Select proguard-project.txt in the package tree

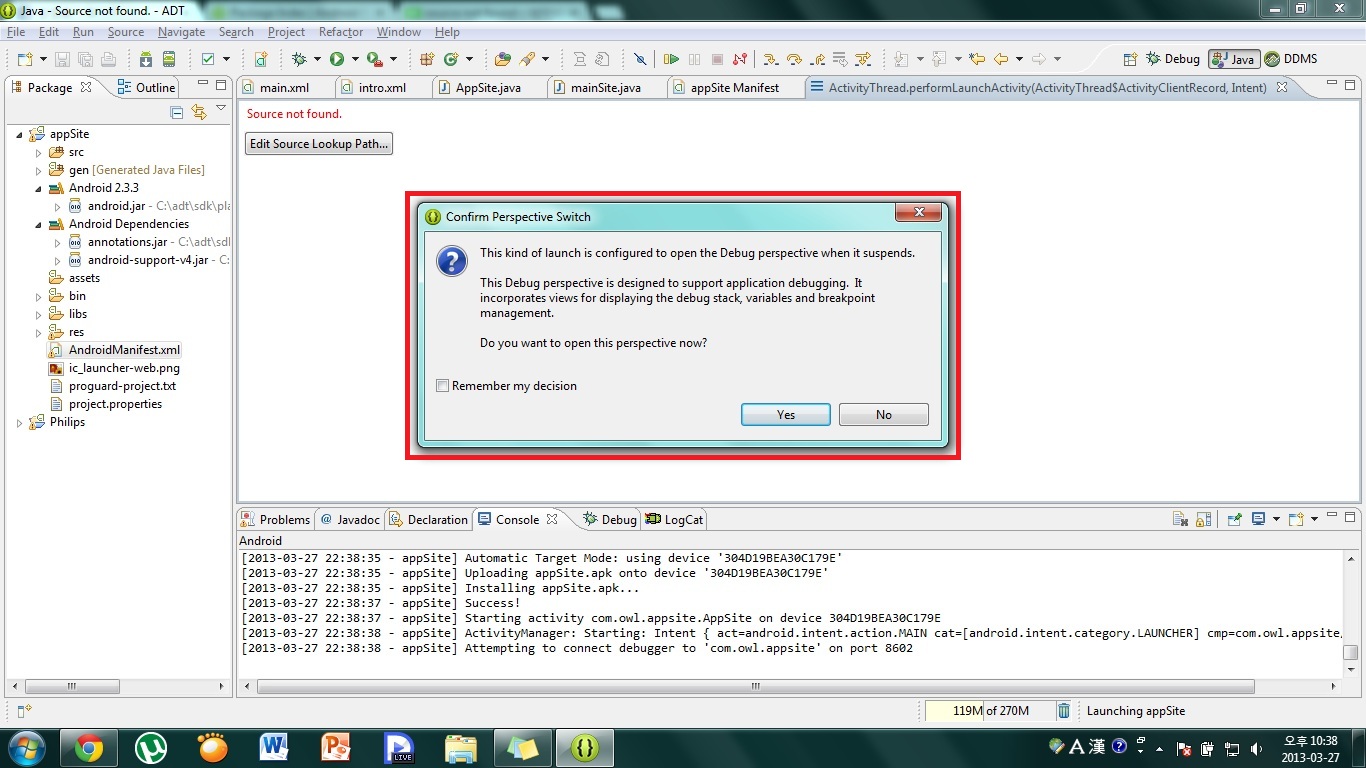(x=113, y=386)
